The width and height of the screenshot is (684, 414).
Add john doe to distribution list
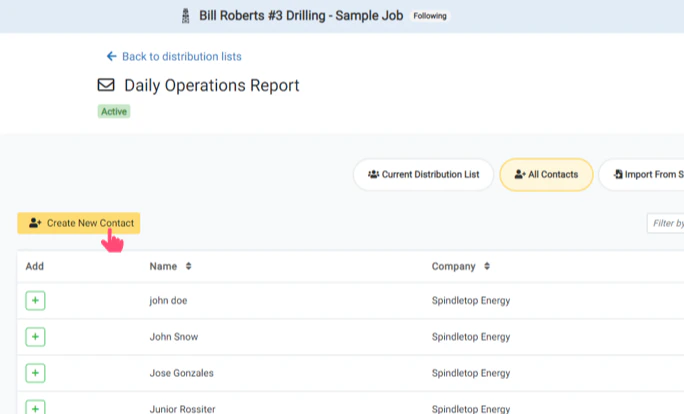click(x=35, y=301)
